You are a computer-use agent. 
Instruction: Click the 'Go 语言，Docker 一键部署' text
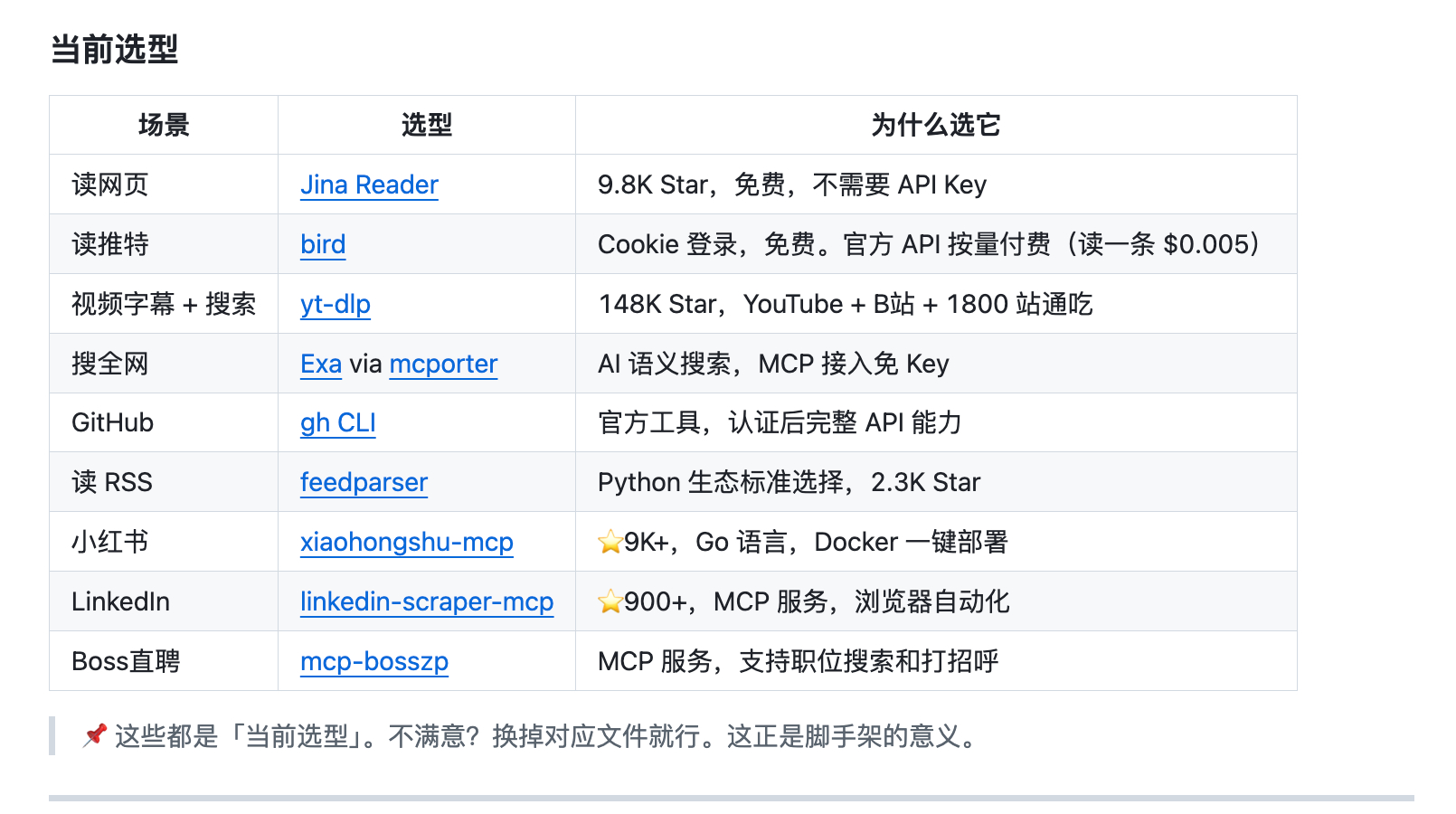pyautogui.click(x=852, y=542)
